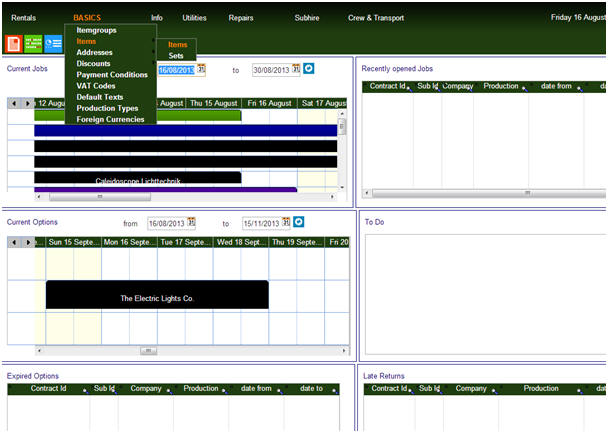Click Fri 16 August column header
608x433 pixels.
(269, 103)
